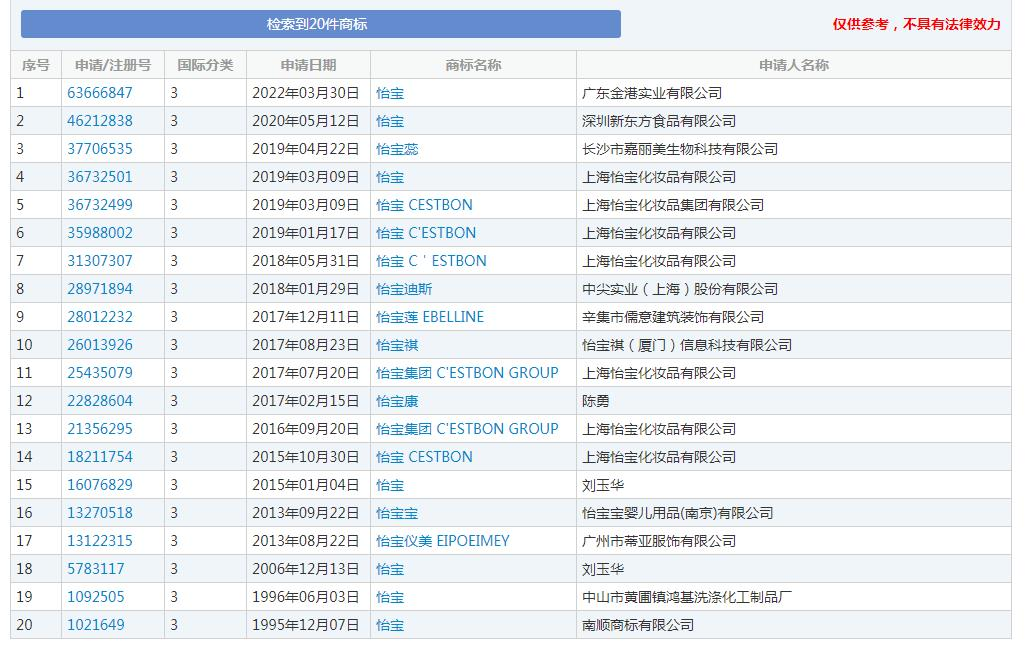This screenshot has width=1029, height=653.
Task: Select applicant 长沙市嘉丽美生物科技有限公司
Action: point(680,150)
